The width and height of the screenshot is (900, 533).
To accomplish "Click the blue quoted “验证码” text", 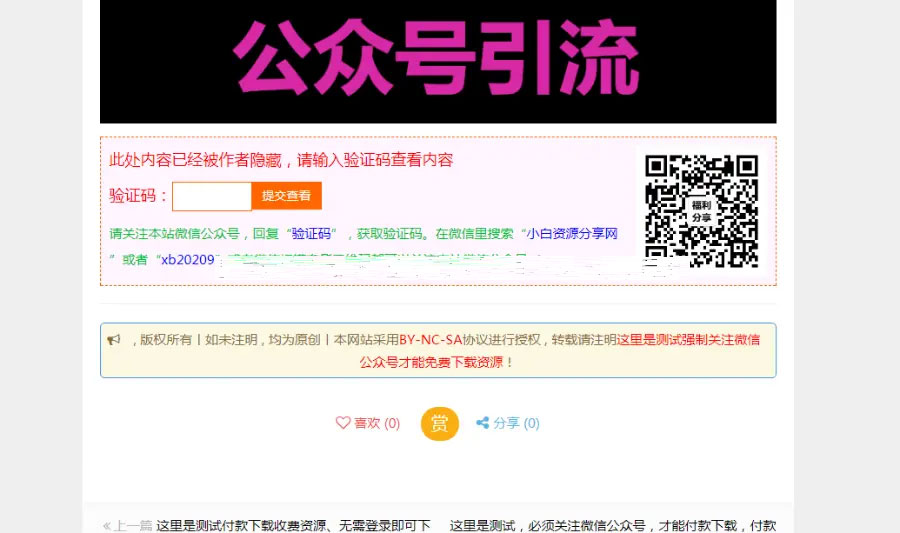I will pyautogui.click(x=312, y=234).
